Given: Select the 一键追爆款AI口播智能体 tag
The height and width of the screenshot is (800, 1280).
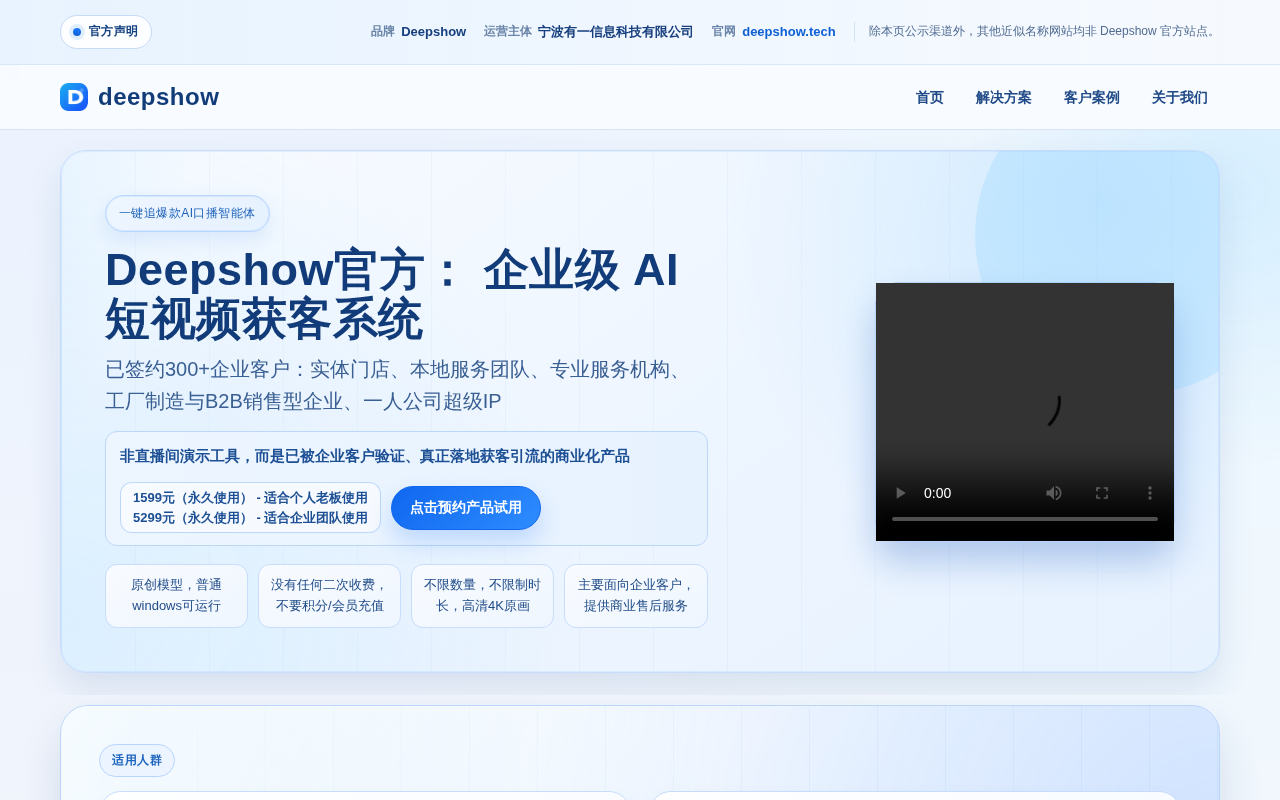Looking at the screenshot, I should tap(187, 213).
